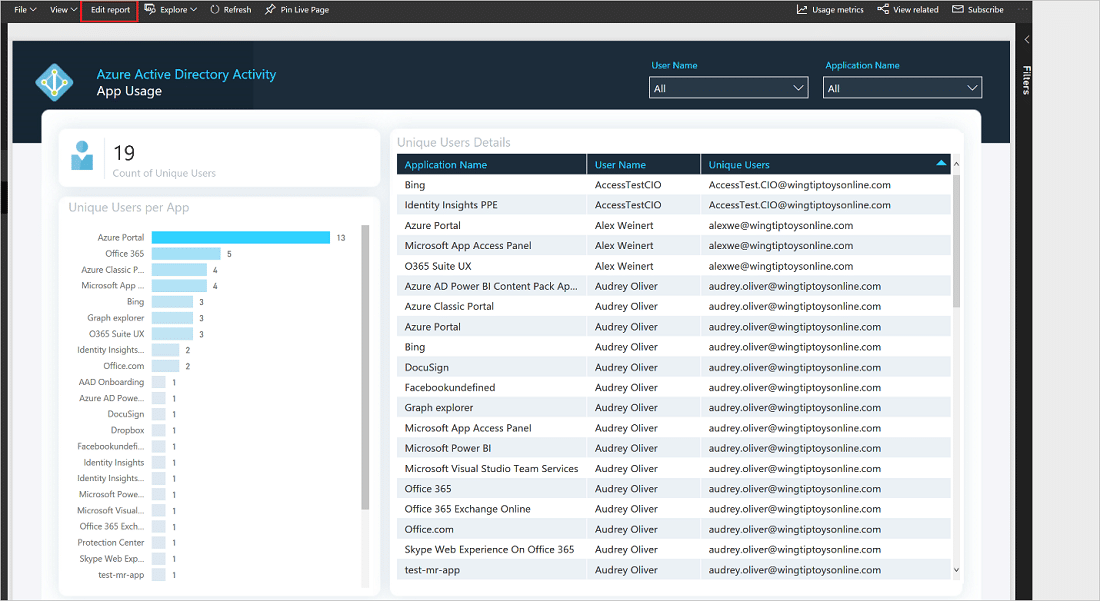This screenshot has width=1100, height=601.
Task: Select Facebookundefined cell in table
Action: point(450,388)
